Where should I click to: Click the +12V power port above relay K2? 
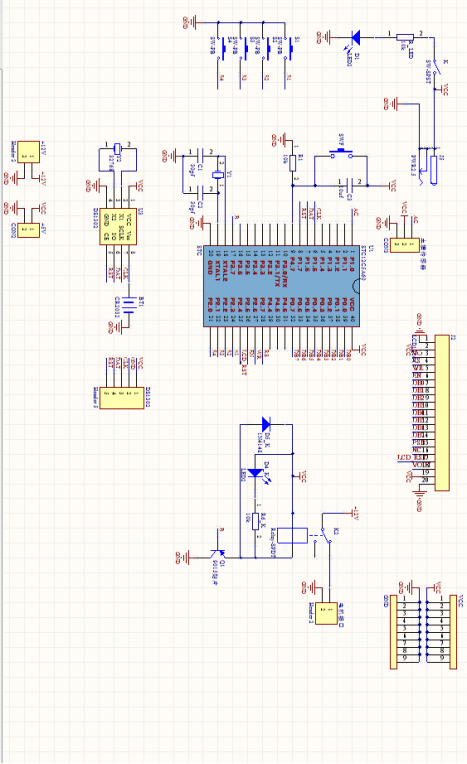coord(354,513)
